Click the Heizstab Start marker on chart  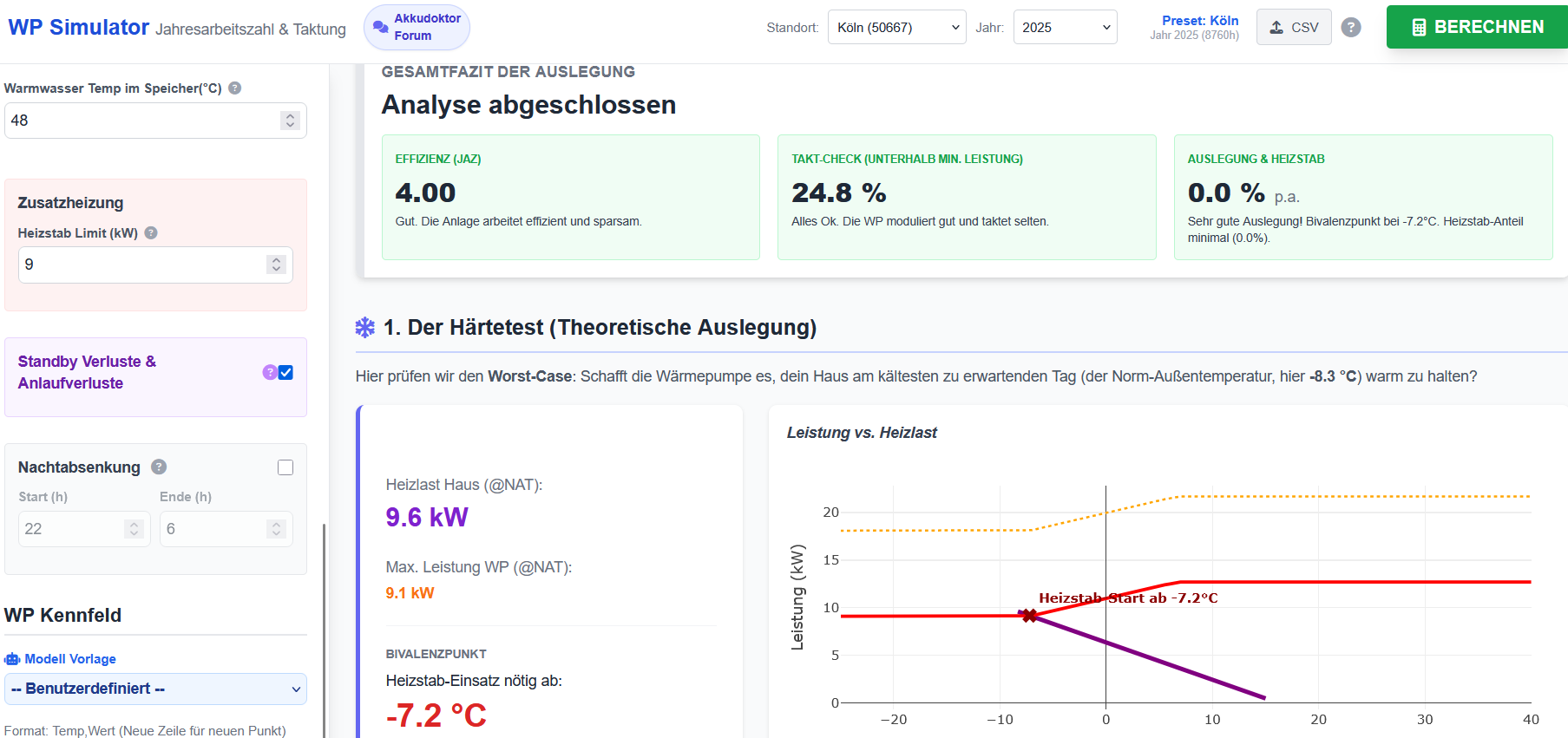[x=1029, y=616]
